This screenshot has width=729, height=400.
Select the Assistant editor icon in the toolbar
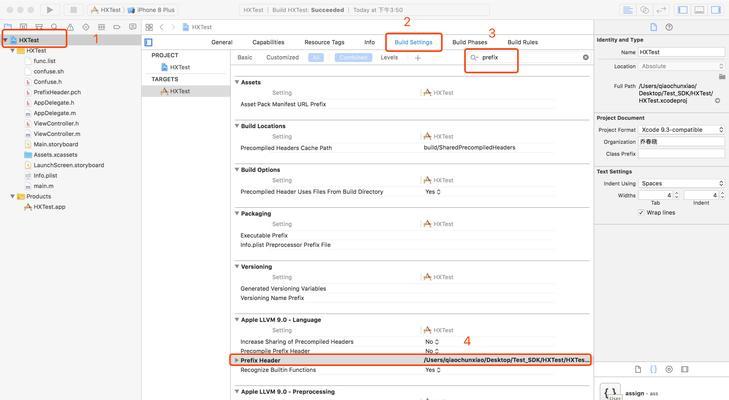click(644, 10)
